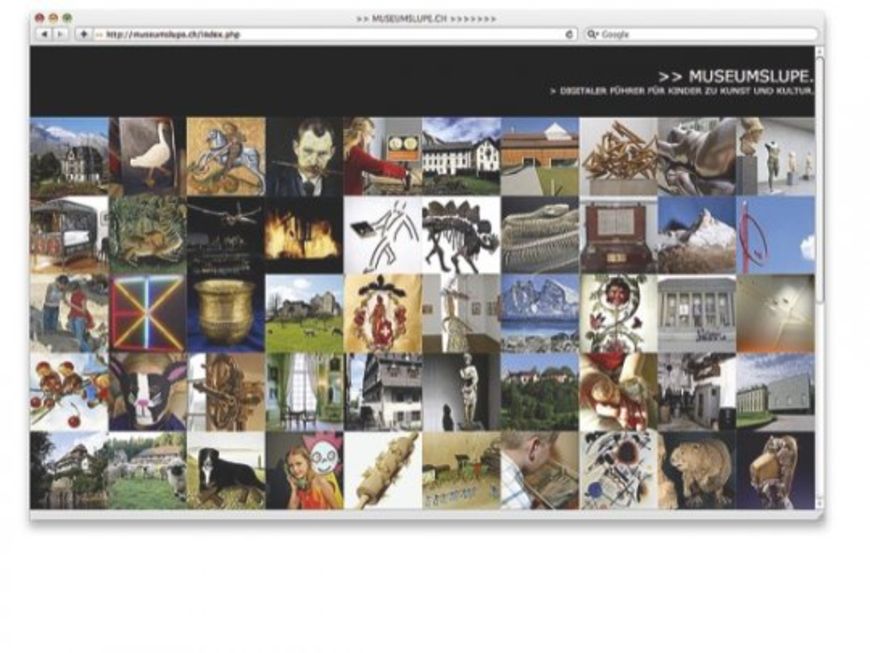Viewport: 870px width, 653px height.
Task: Open the Swiss cross coat of arms thumbnail
Action: pyautogui.click(x=383, y=313)
